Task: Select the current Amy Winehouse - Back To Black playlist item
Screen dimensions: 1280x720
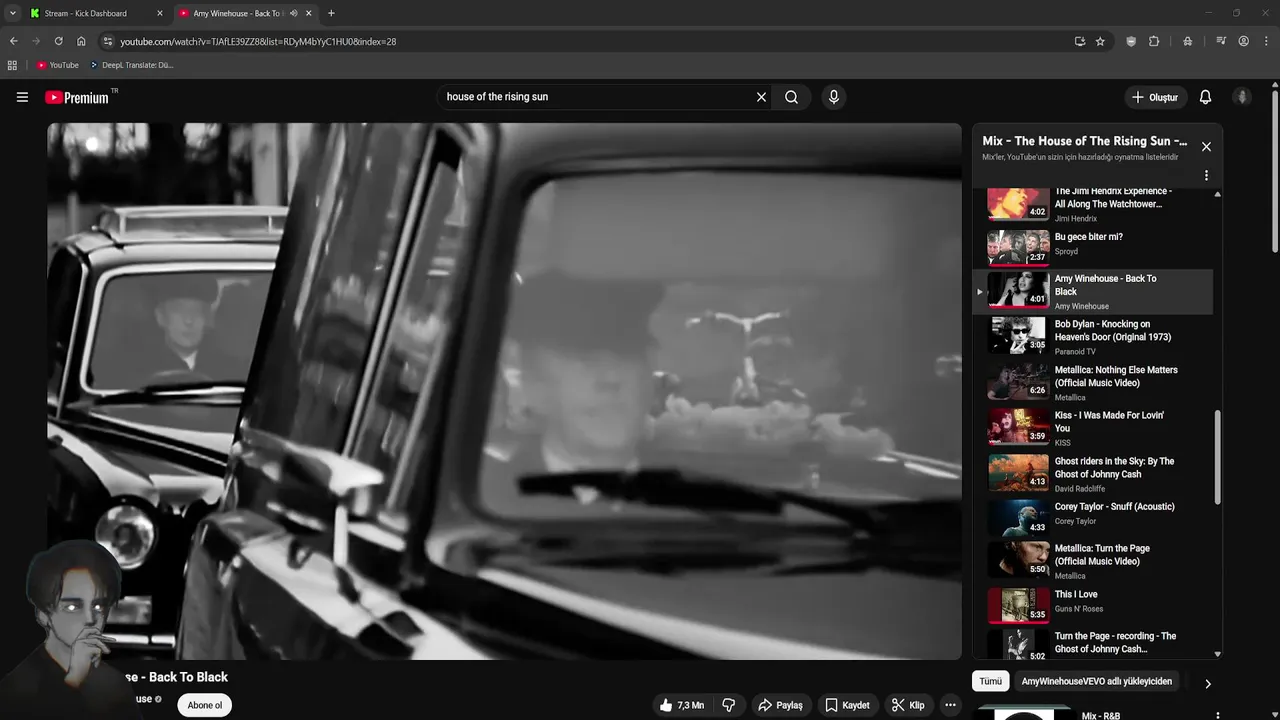Action: [1093, 291]
